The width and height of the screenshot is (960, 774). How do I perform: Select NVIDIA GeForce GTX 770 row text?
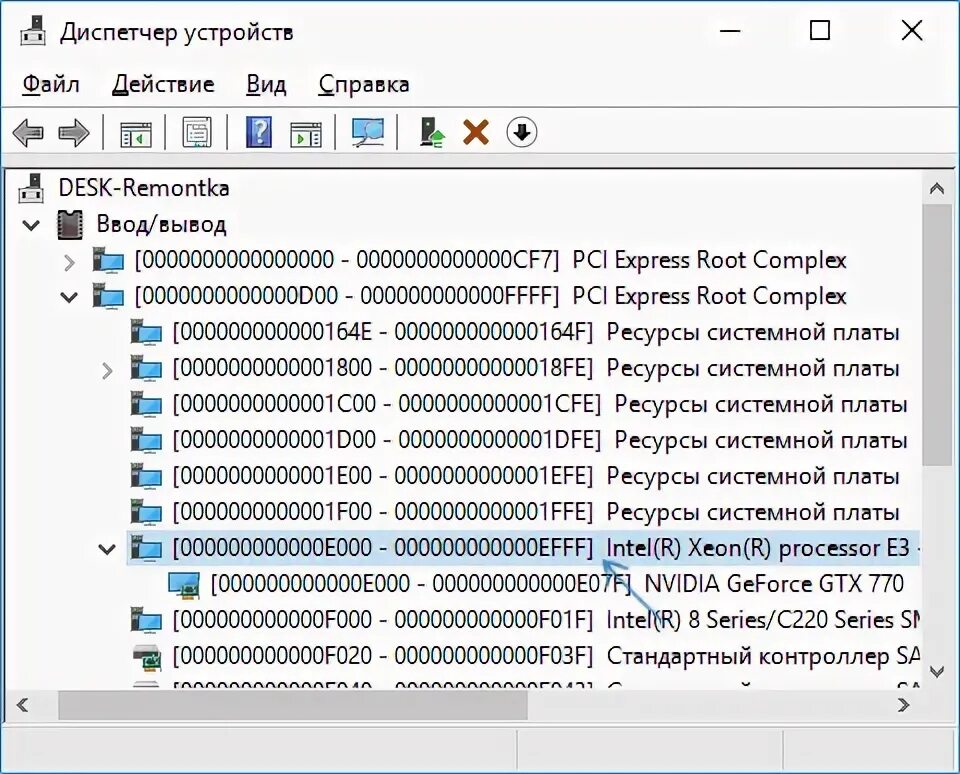pos(557,584)
